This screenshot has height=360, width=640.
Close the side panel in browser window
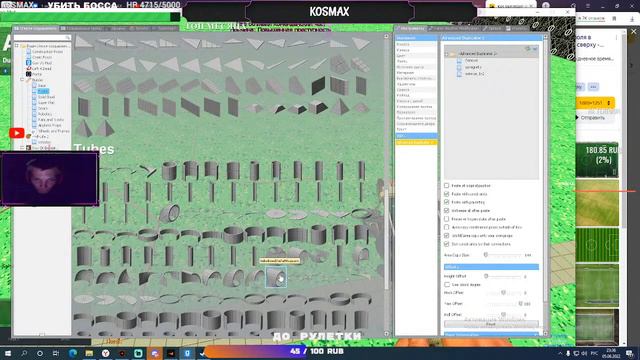[633, 31]
